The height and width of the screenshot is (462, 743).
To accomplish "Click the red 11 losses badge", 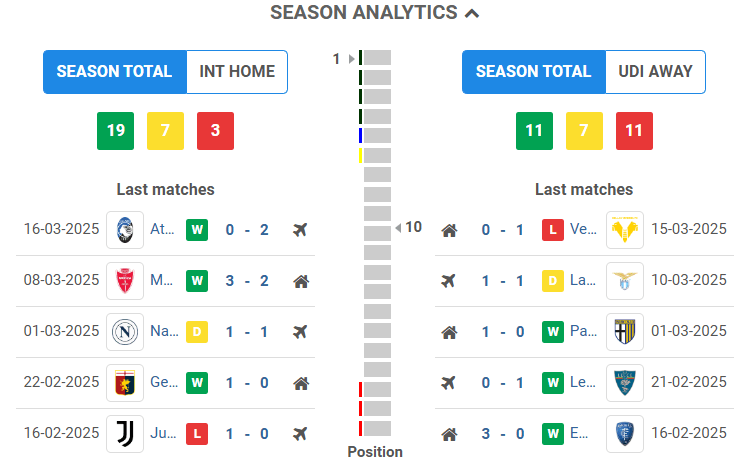I will click(634, 131).
